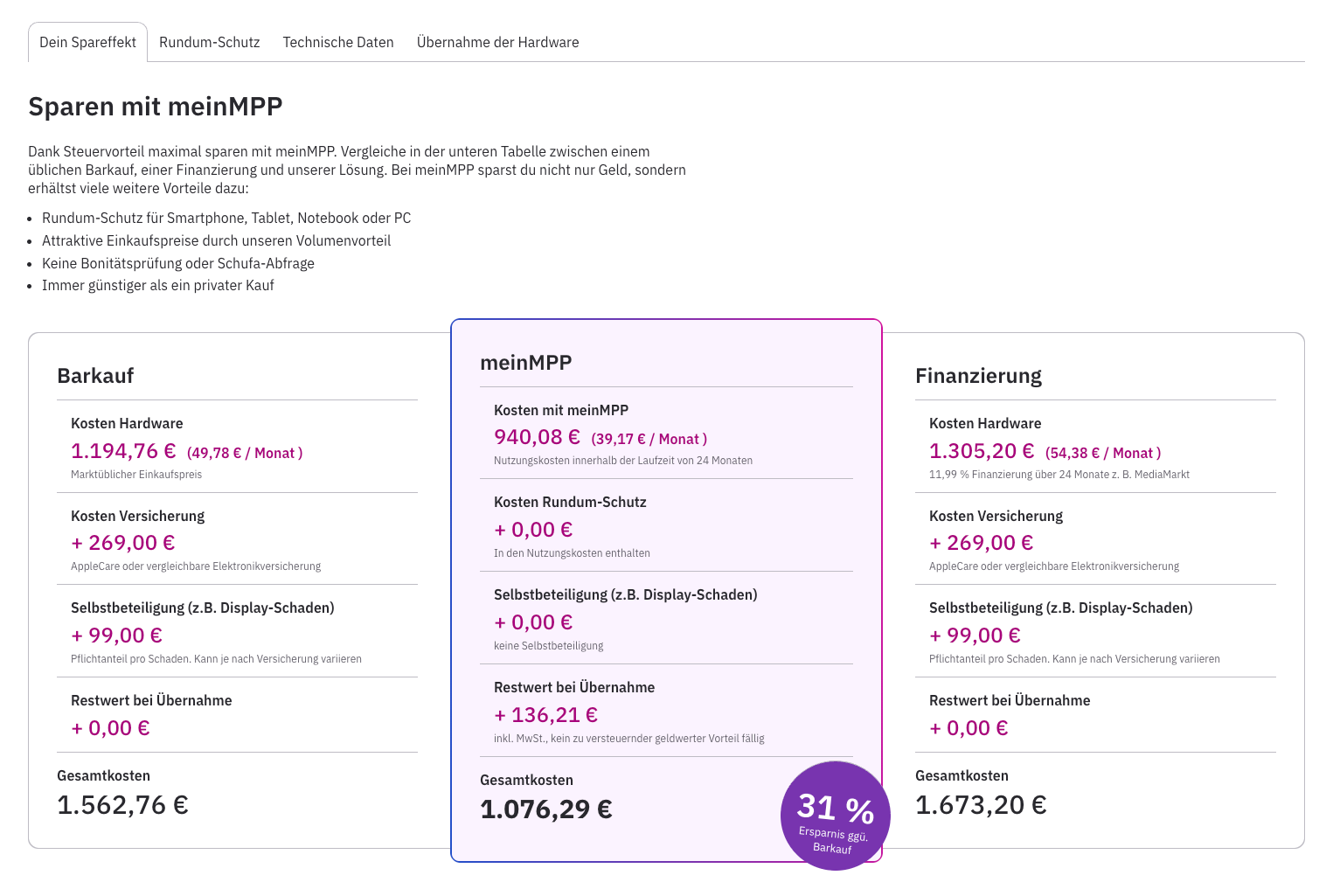Click the 31 % Ersparnis badge
This screenshot has width=1333, height=896.
click(x=835, y=816)
